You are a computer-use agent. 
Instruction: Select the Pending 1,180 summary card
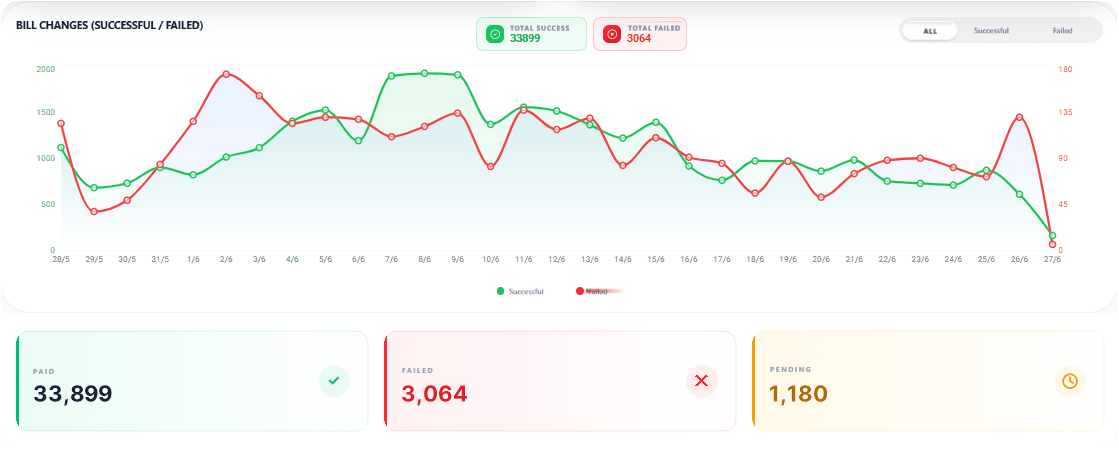tap(928, 381)
